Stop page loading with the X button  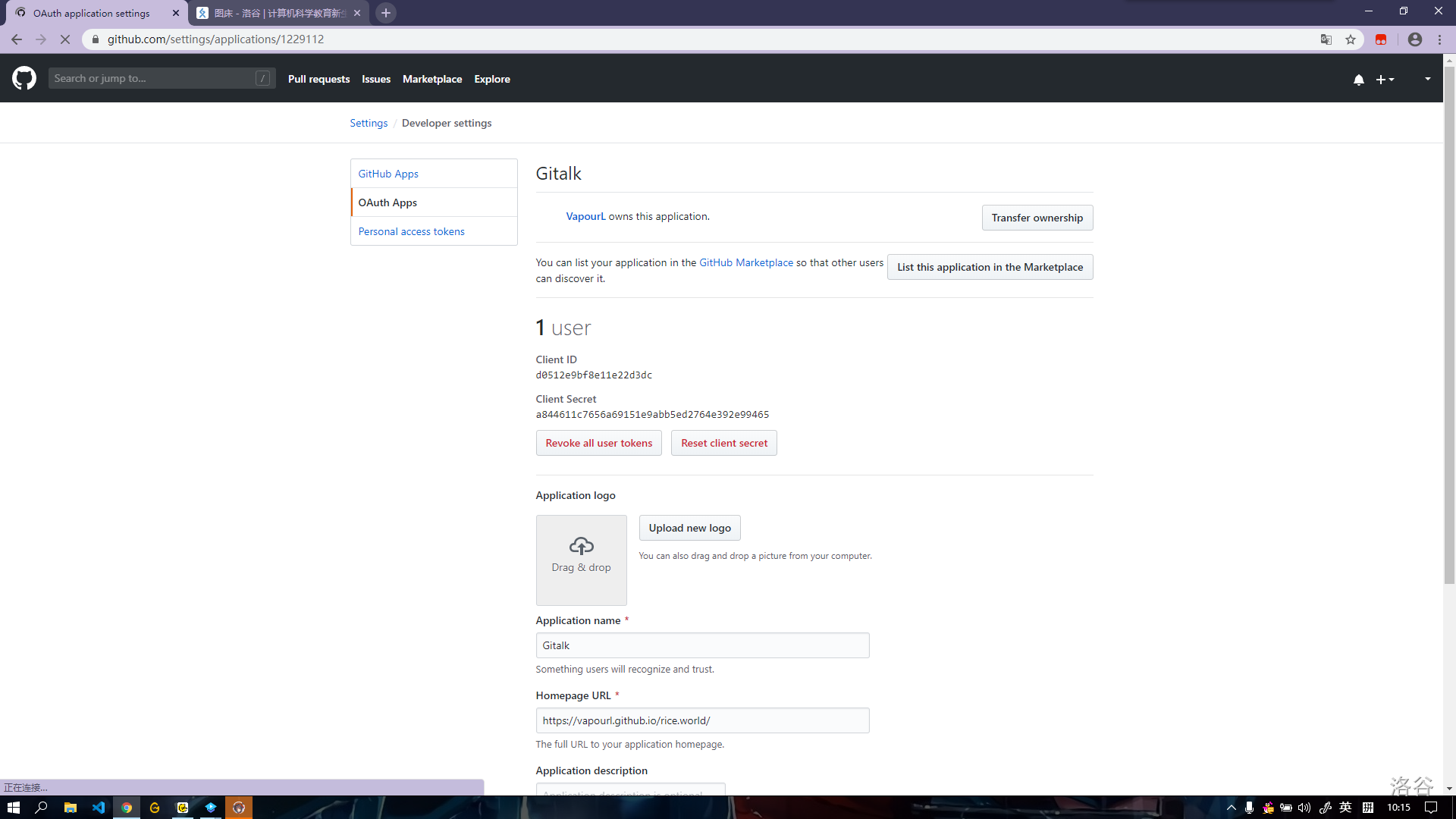coord(65,39)
